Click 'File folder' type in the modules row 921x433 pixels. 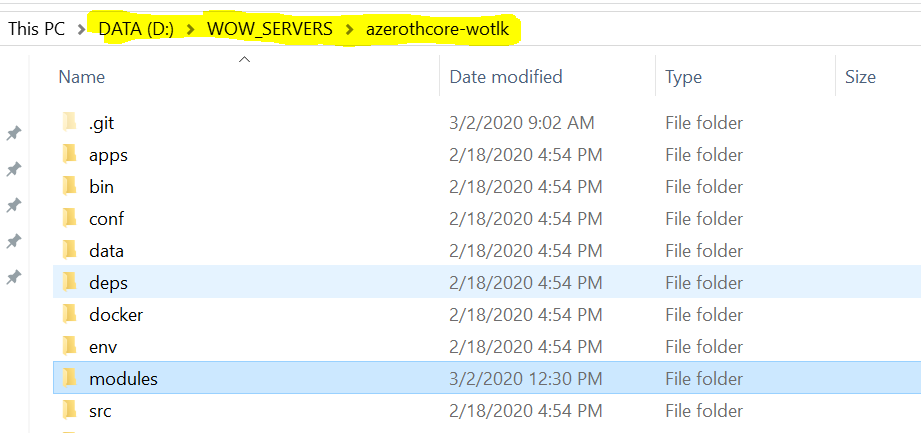704,379
